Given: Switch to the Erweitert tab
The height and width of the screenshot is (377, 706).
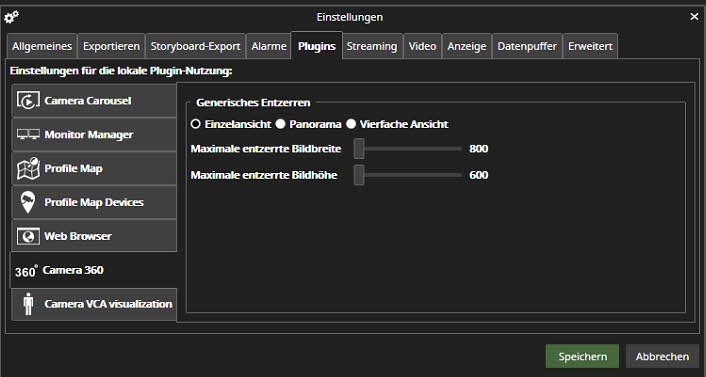Looking at the screenshot, I should coord(590,46).
